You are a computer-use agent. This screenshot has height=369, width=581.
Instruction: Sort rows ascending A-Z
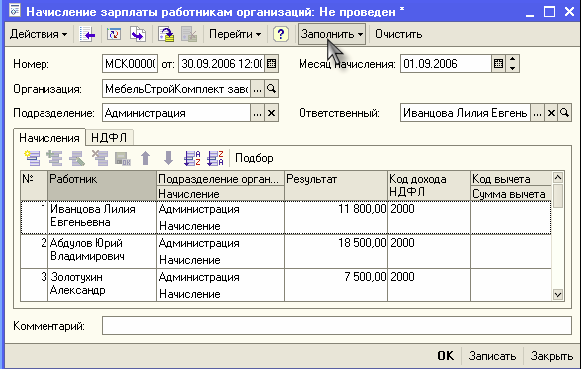coord(192,158)
